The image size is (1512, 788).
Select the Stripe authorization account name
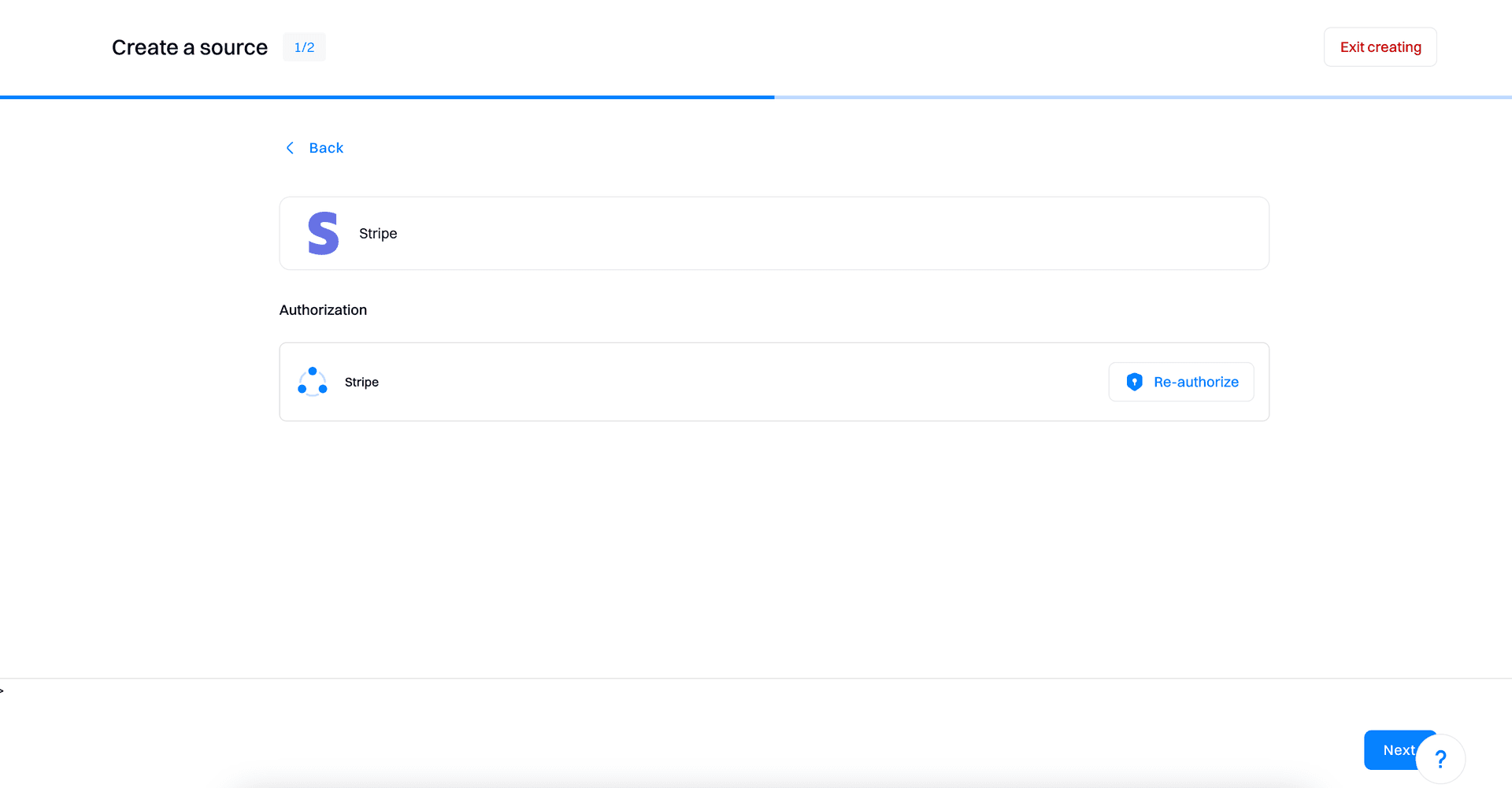pyautogui.click(x=361, y=382)
